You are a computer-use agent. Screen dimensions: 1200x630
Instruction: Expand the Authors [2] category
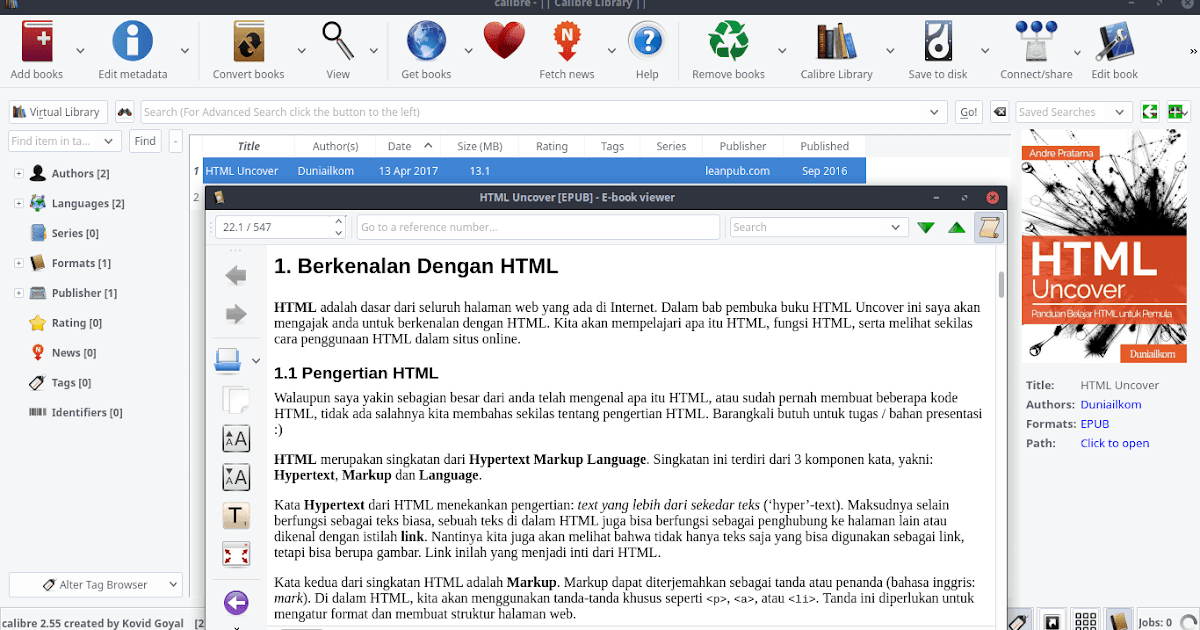coord(18,174)
